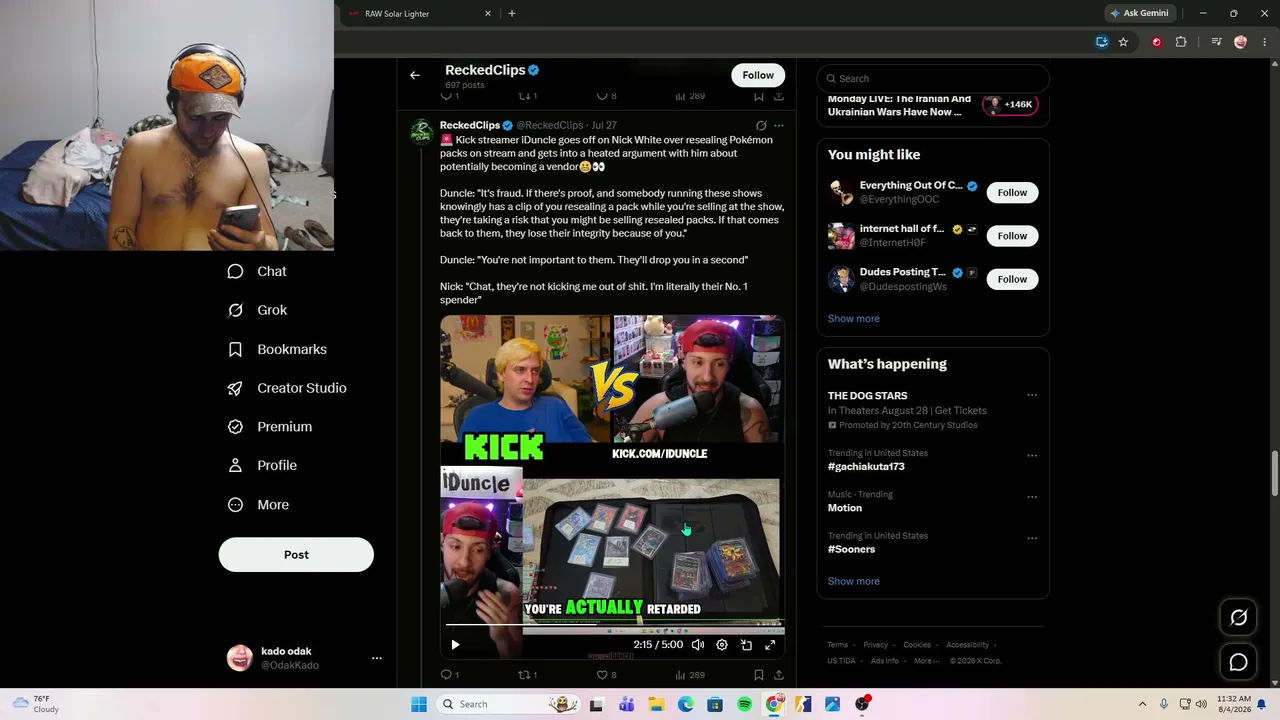
Task: Go to Profile in the sidebar
Action: coord(262,466)
